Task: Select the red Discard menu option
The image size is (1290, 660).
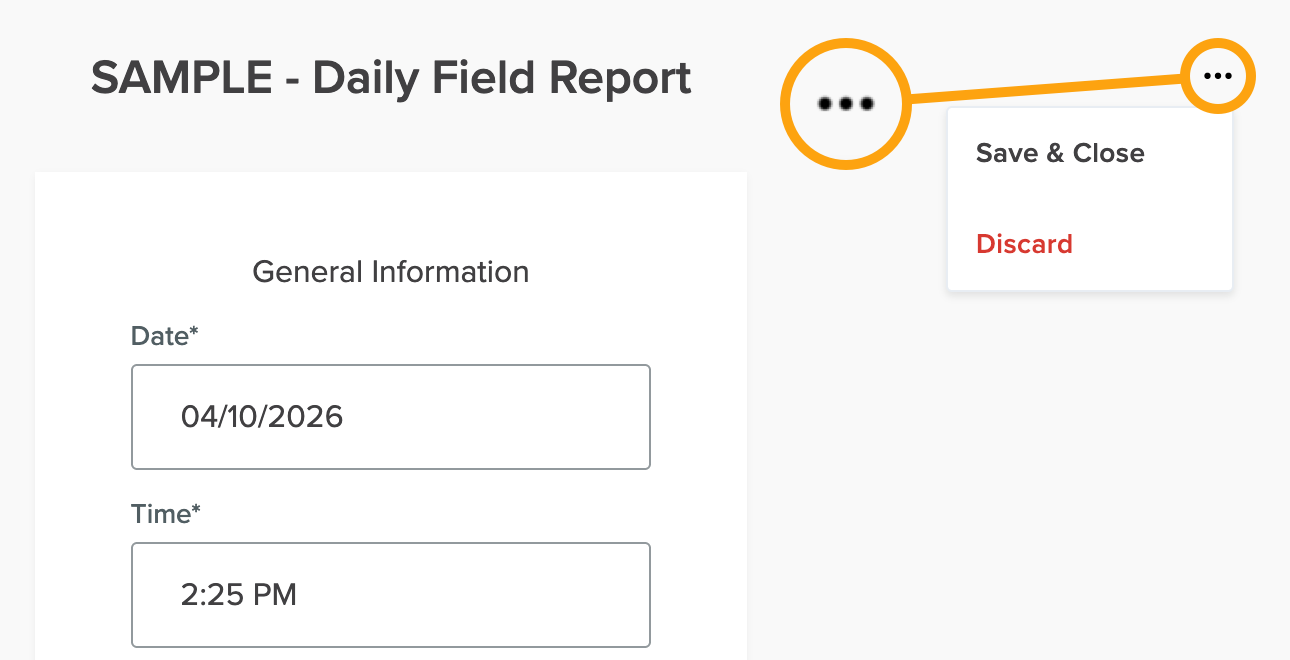Action: point(1024,244)
